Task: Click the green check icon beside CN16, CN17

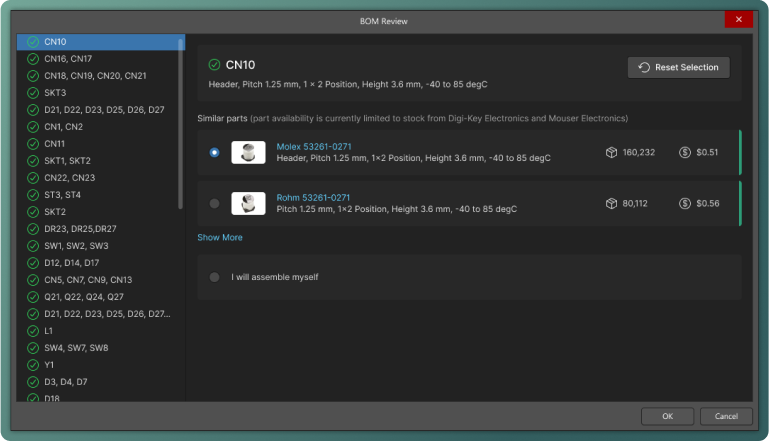Action: pos(33,59)
